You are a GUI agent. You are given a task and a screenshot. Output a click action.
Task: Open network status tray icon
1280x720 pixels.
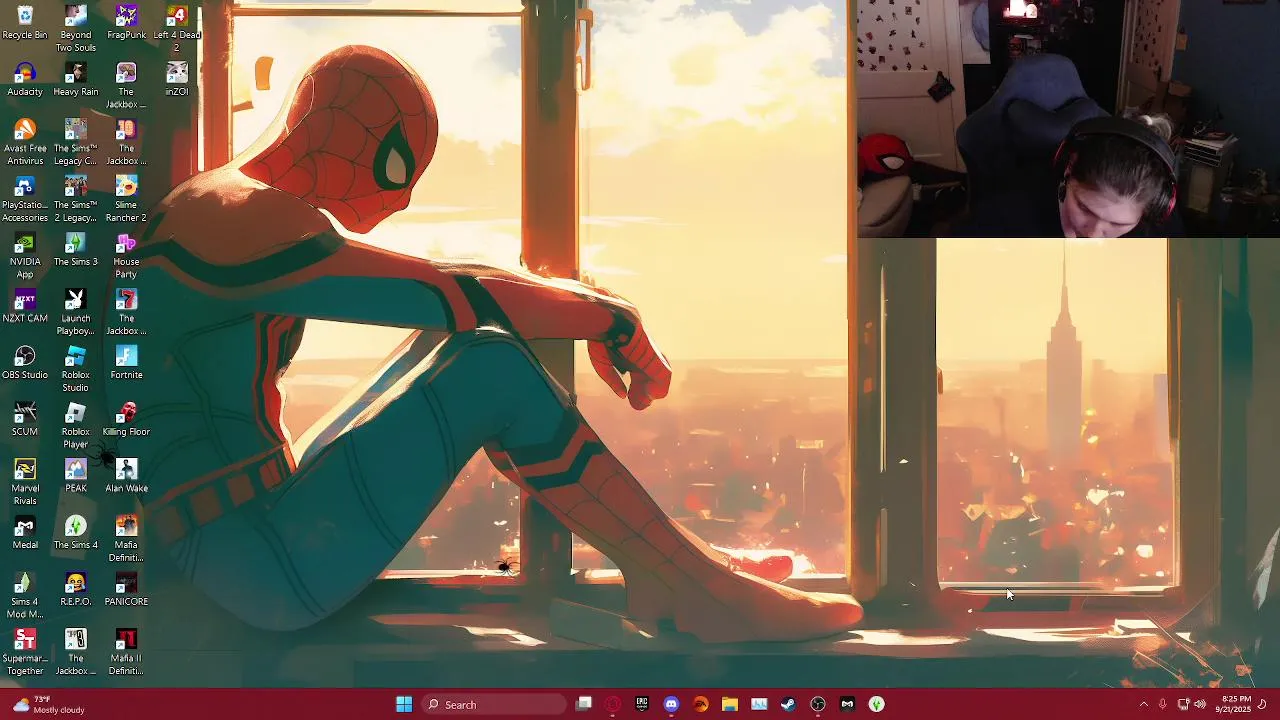point(1183,704)
